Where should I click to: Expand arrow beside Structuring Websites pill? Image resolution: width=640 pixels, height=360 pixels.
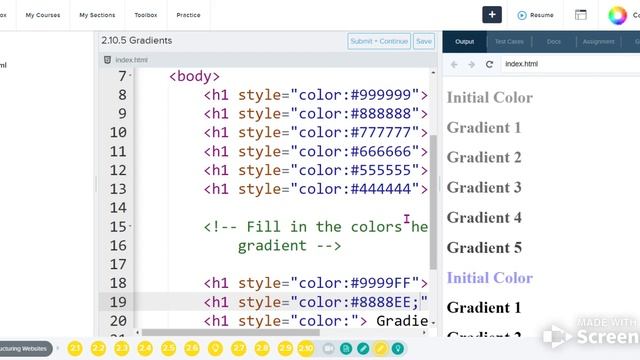click(58, 348)
